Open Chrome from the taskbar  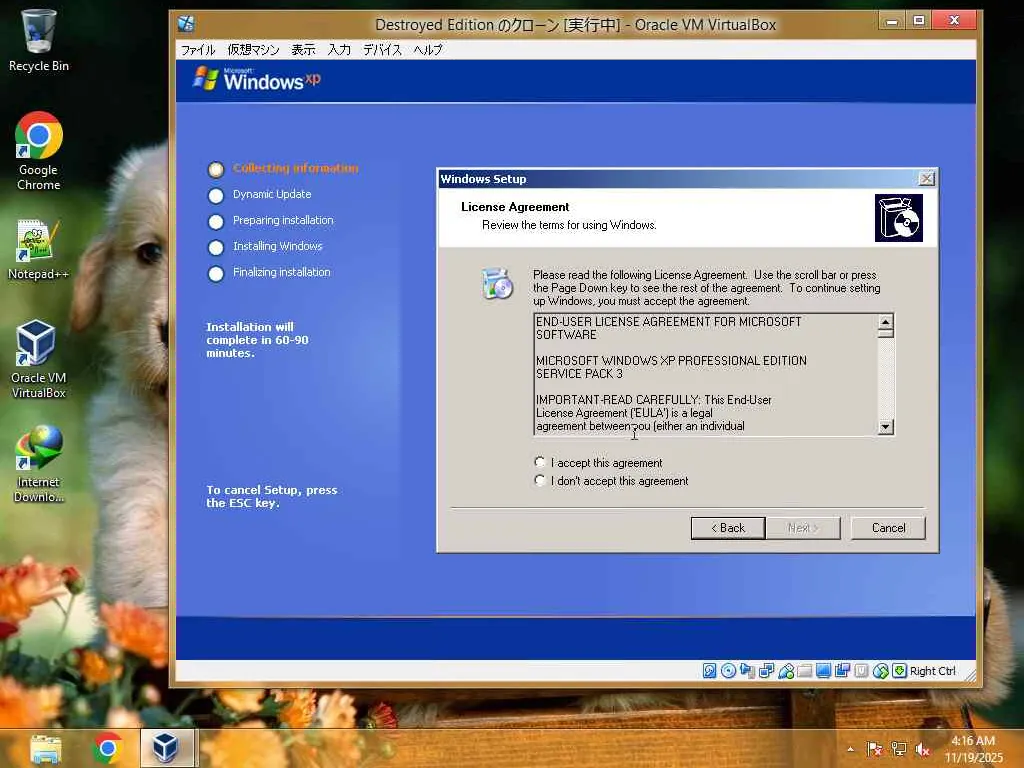108,748
